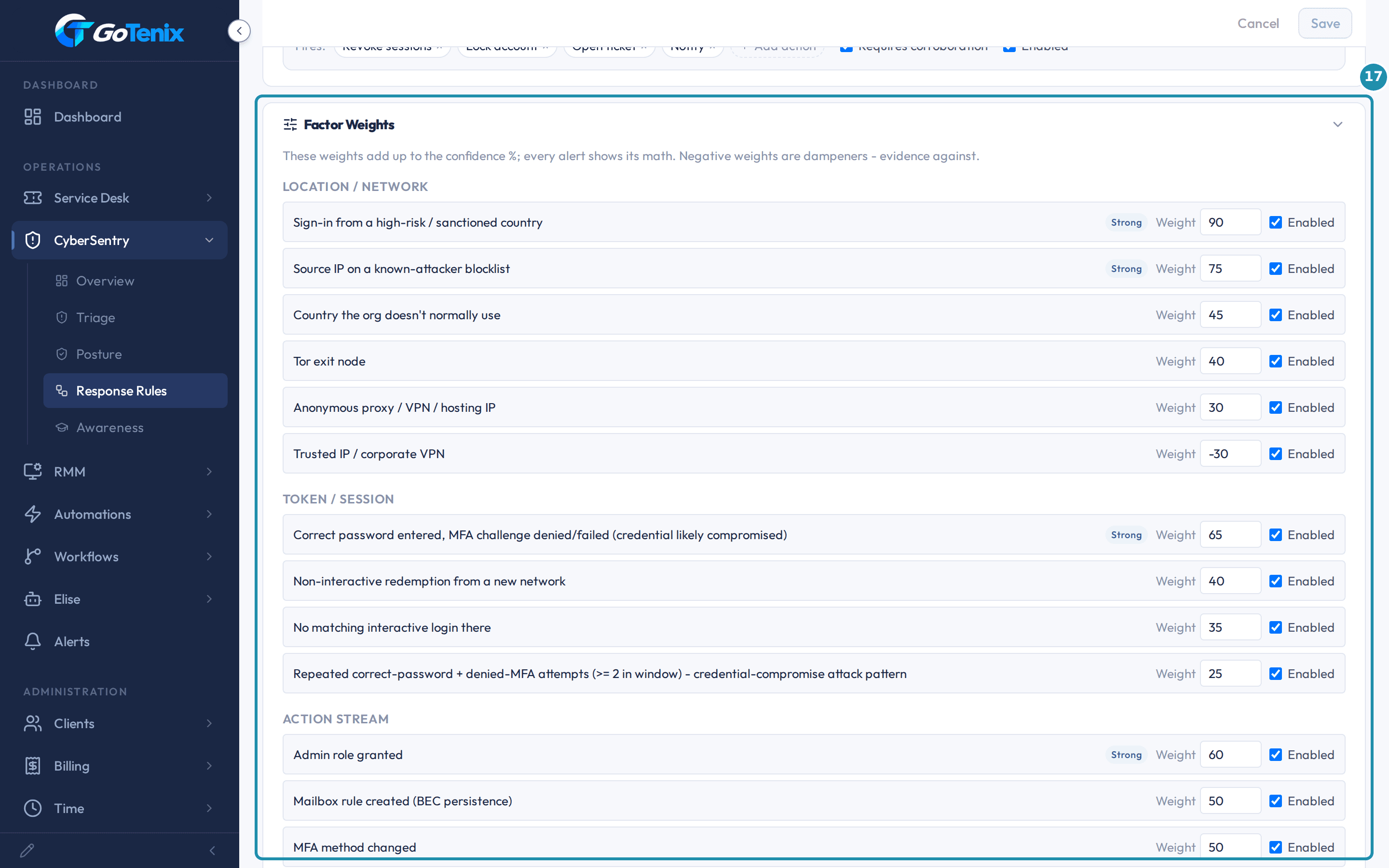Edit weight field for Anonymous proxy / VPN

1230,407
